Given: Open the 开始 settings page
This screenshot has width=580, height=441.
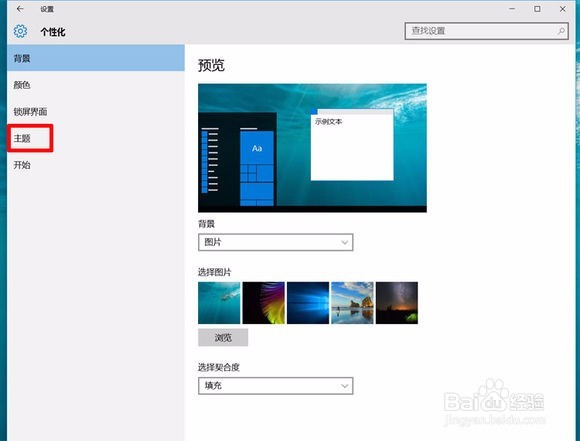Looking at the screenshot, I should pyautogui.click(x=96, y=165).
